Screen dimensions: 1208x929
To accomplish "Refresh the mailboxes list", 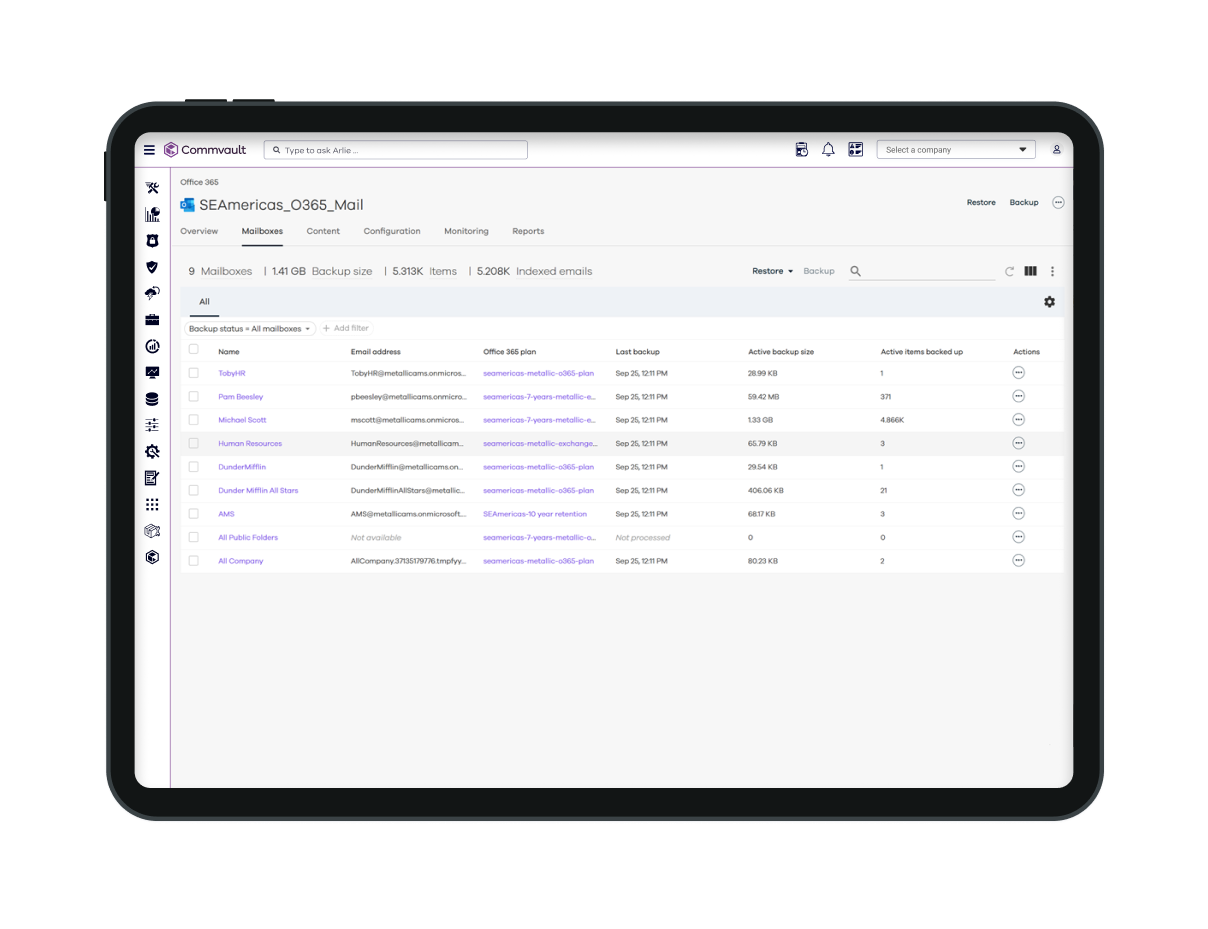I will (1009, 271).
